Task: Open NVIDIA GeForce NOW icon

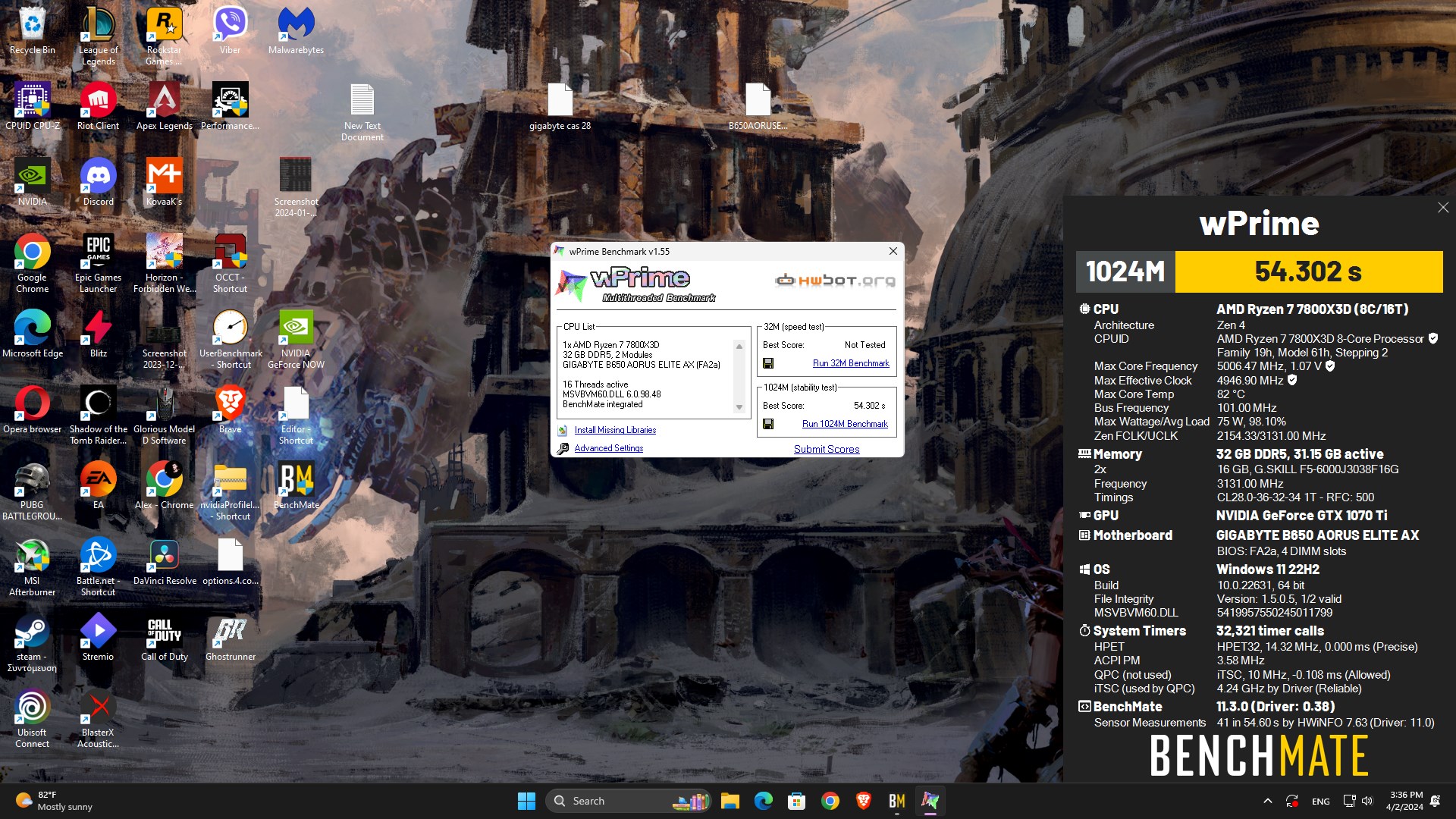Action: 296,340
